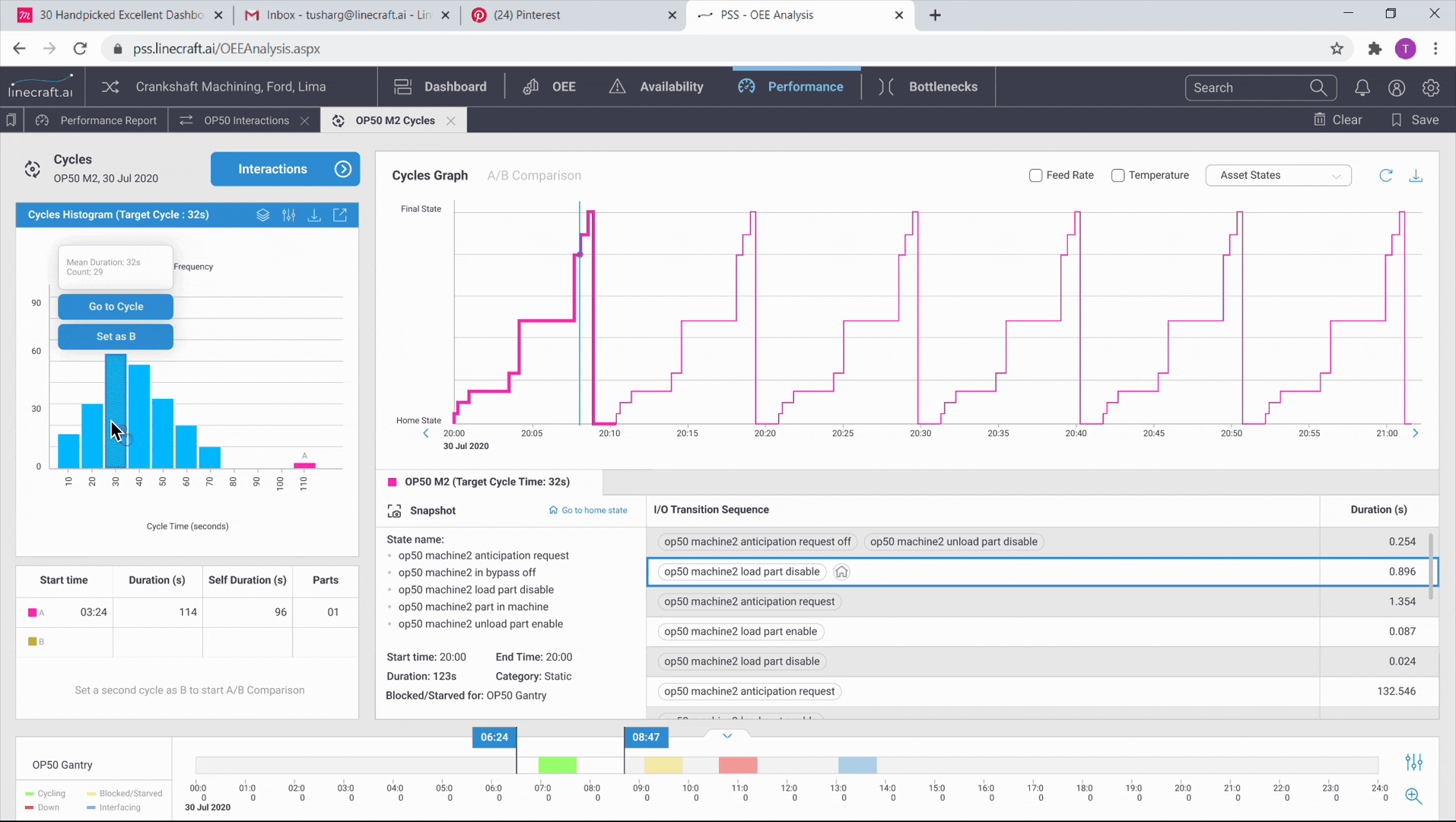Open user account profile icon
1456x822 pixels.
pyautogui.click(x=1397, y=88)
